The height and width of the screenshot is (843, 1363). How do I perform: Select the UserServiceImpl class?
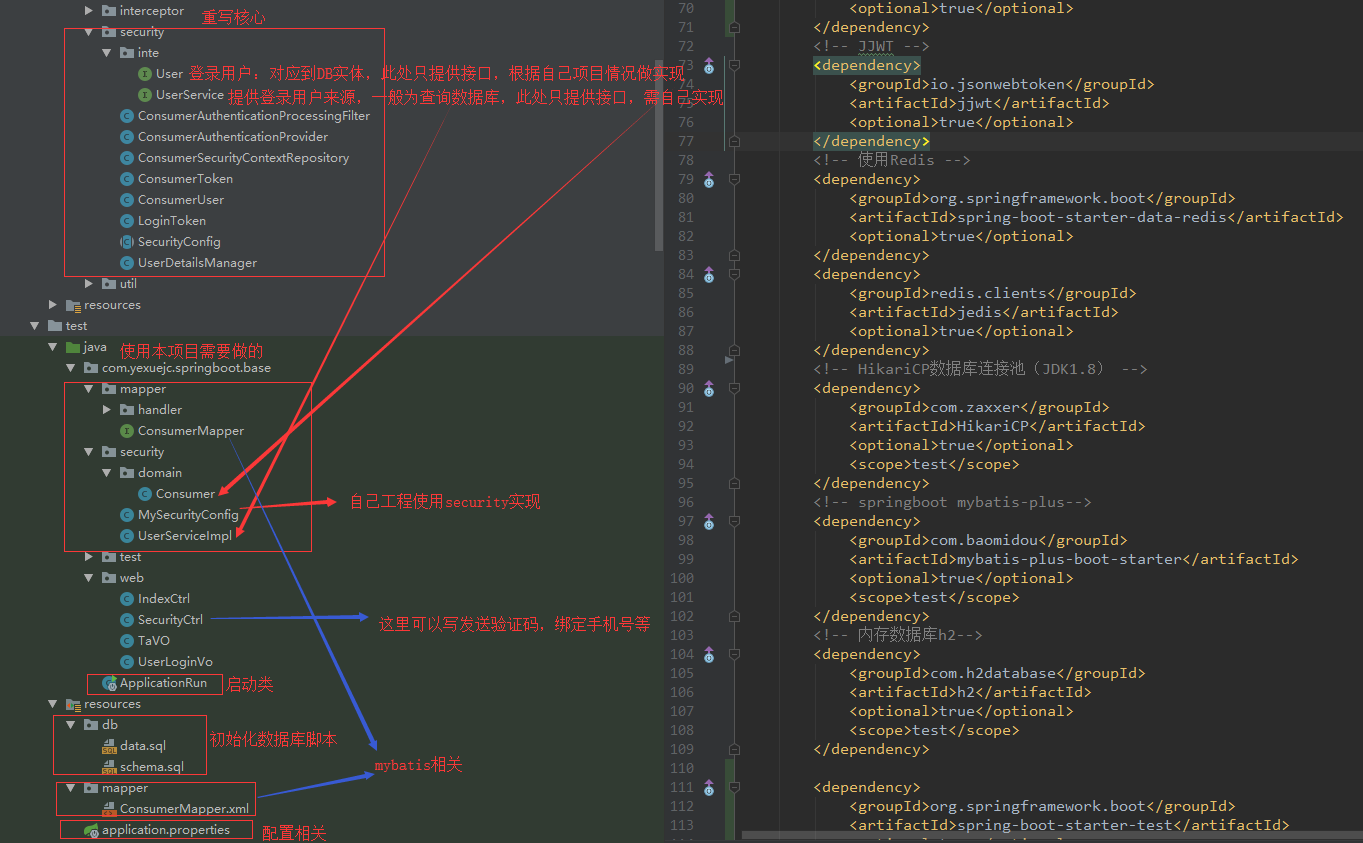click(x=184, y=536)
